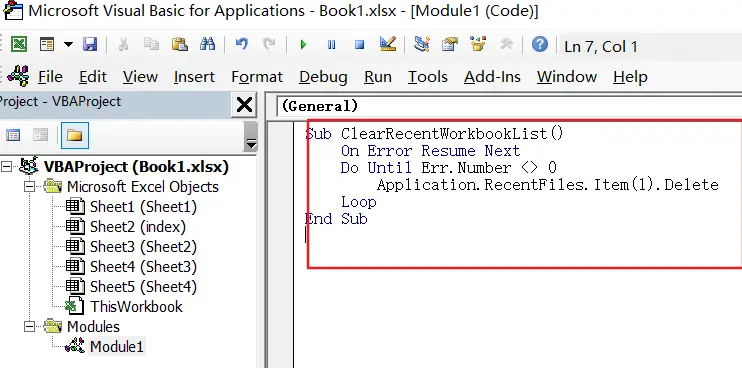The width and height of the screenshot is (742, 368).
Task: Save Book1 with the floppy disk icon
Action: 90,45
